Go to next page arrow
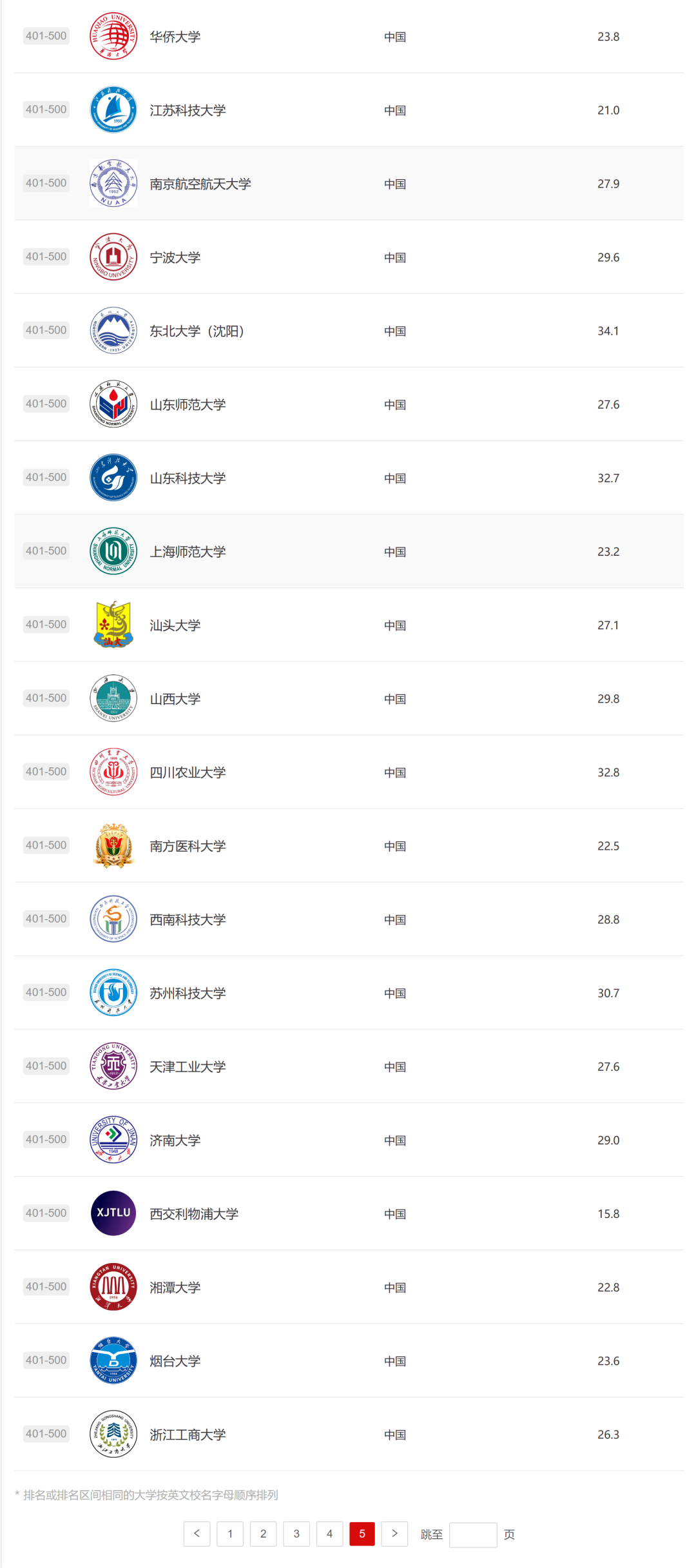The image size is (696, 1568). click(394, 1534)
